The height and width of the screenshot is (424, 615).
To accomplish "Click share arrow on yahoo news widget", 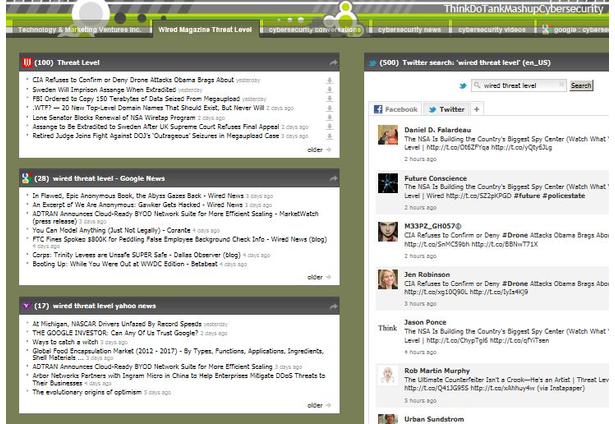I will (x=333, y=306).
